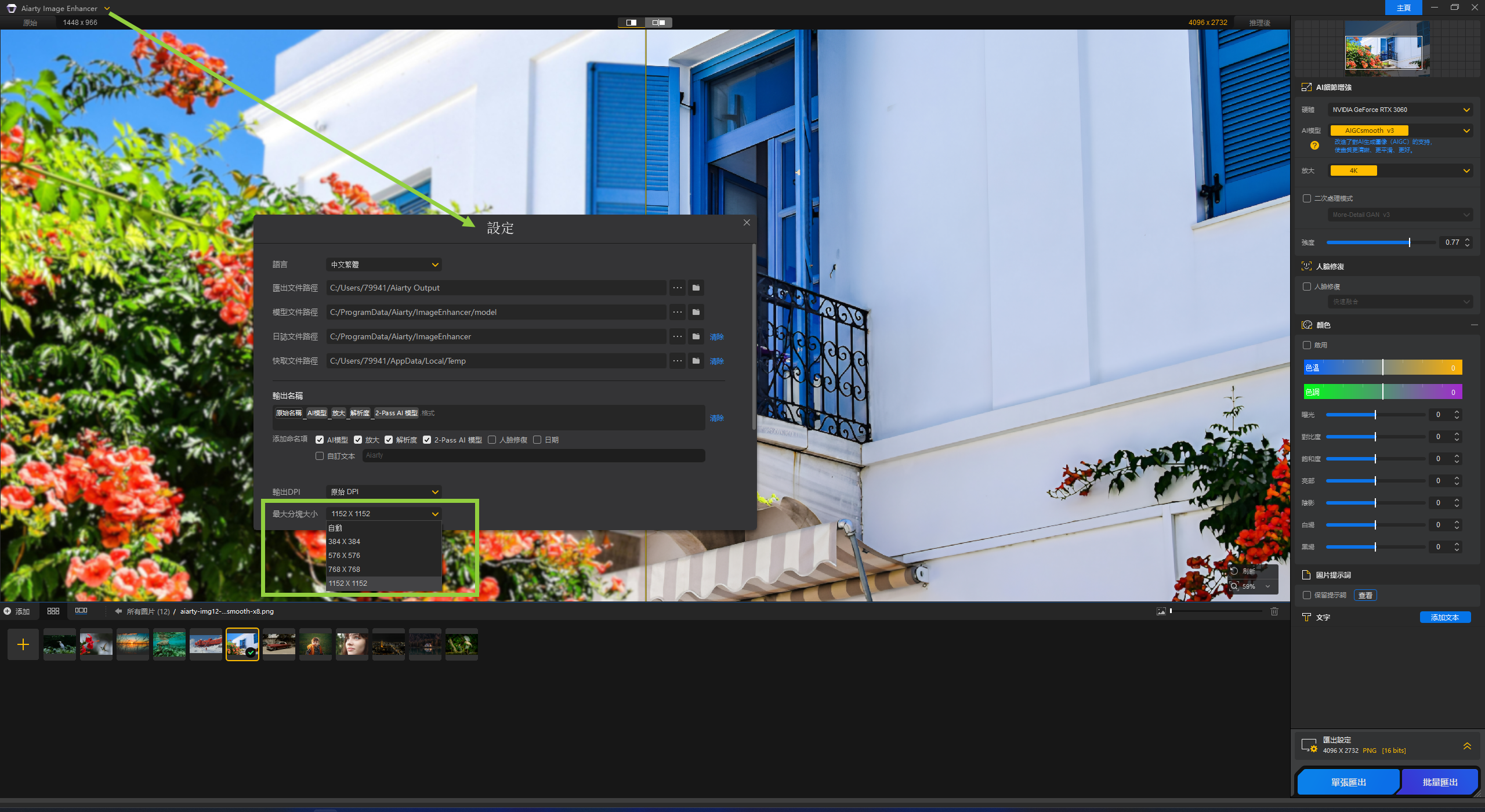Enable the 二次處理模式 checkbox
This screenshot has width=1485, height=812.
click(1307, 198)
